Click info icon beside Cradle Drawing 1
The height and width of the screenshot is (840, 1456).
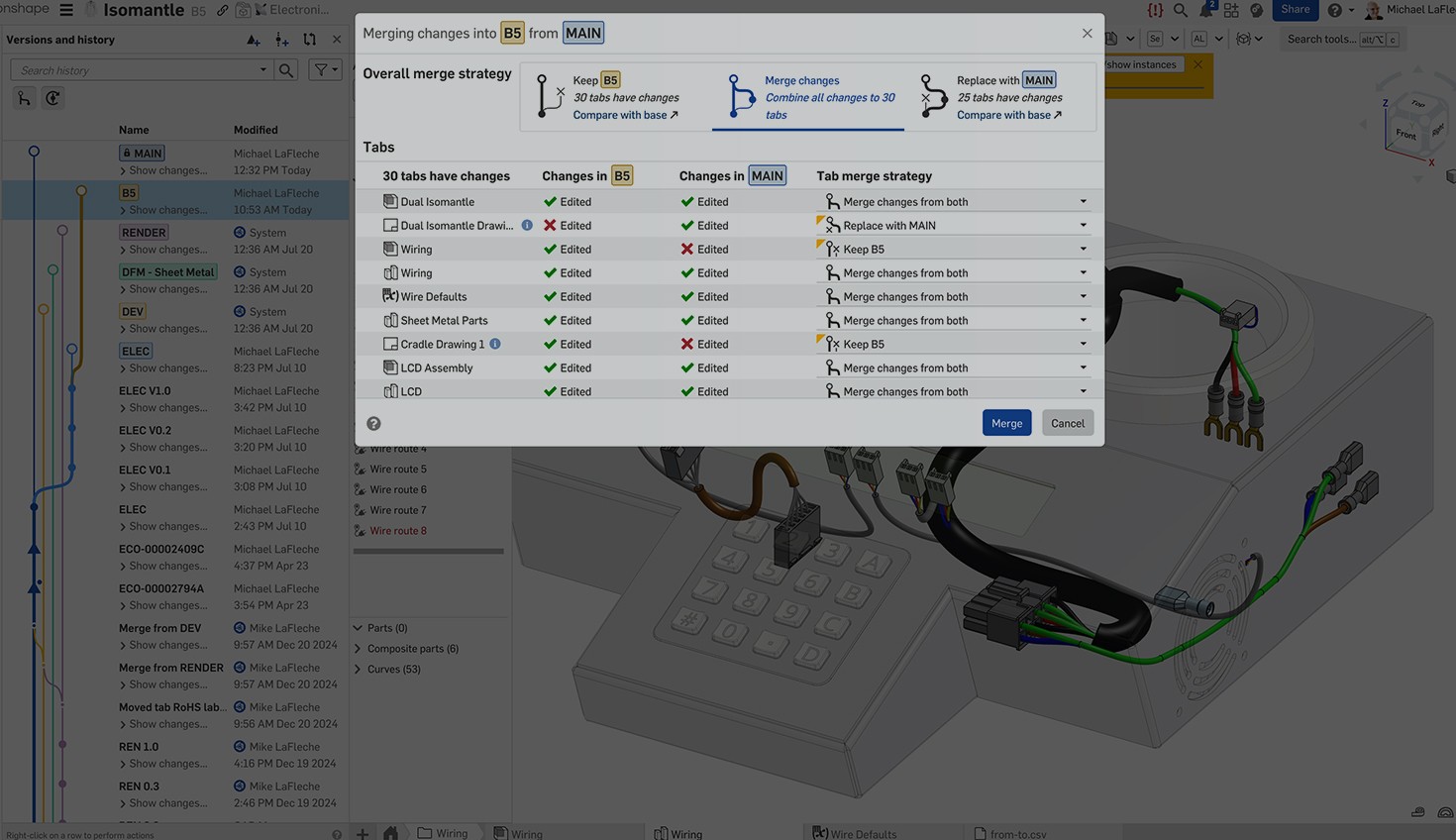[495, 344]
